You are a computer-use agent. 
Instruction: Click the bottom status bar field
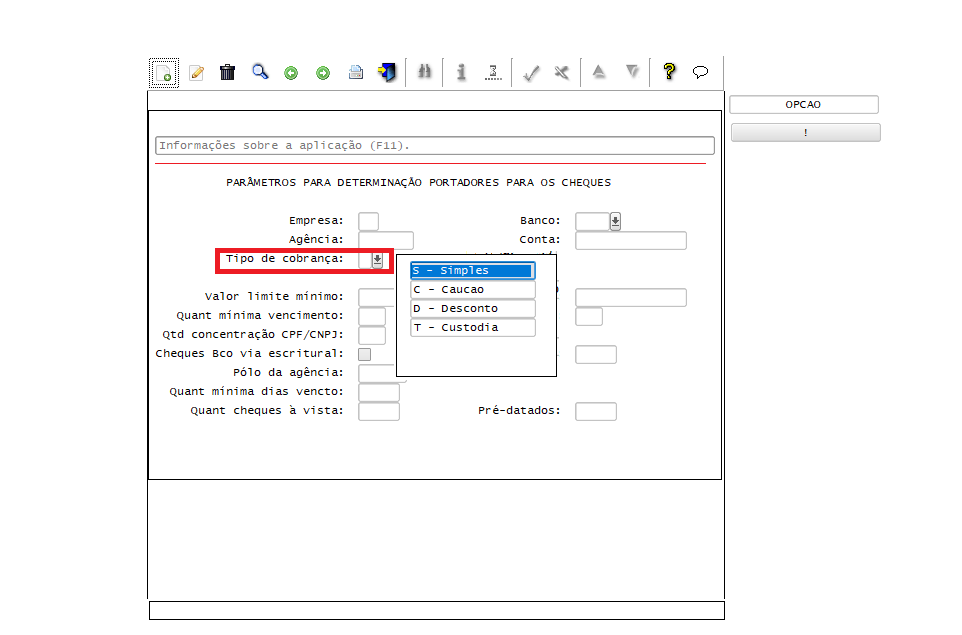pyautogui.click(x=437, y=610)
